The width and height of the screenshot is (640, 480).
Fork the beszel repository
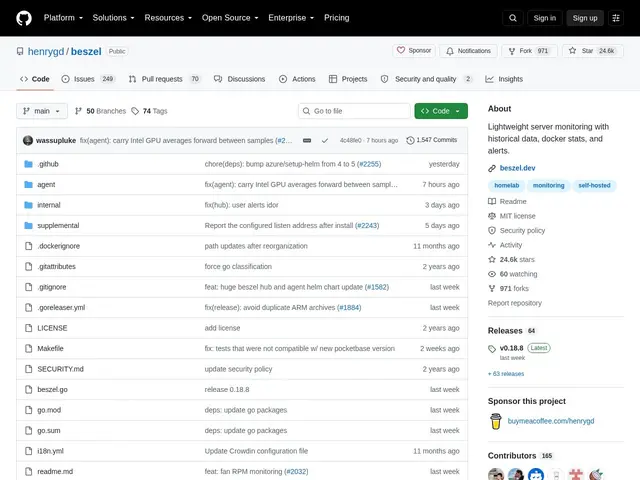pyautogui.click(x=529, y=51)
